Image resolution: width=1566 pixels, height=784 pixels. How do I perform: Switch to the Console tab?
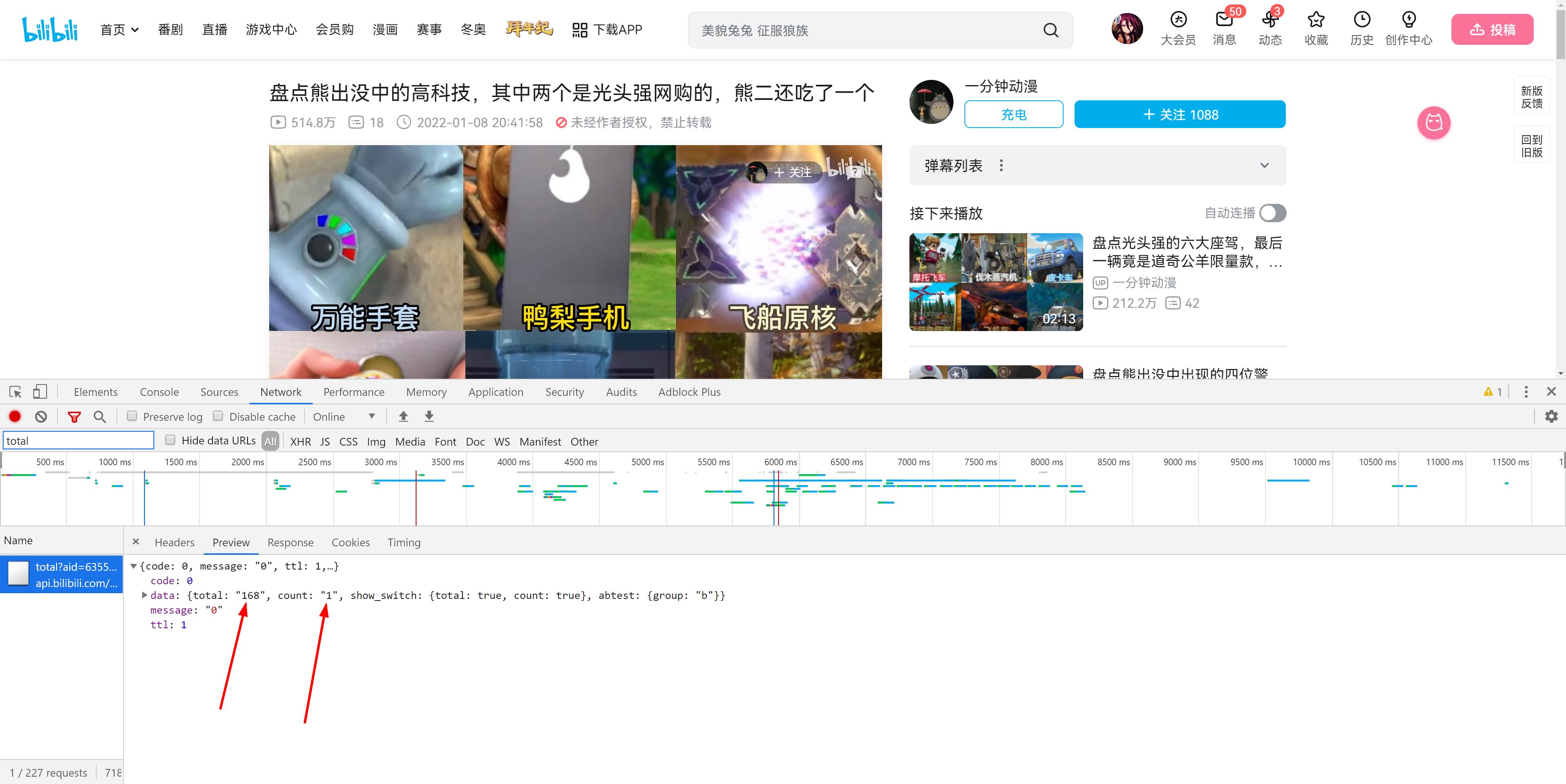click(x=159, y=392)
